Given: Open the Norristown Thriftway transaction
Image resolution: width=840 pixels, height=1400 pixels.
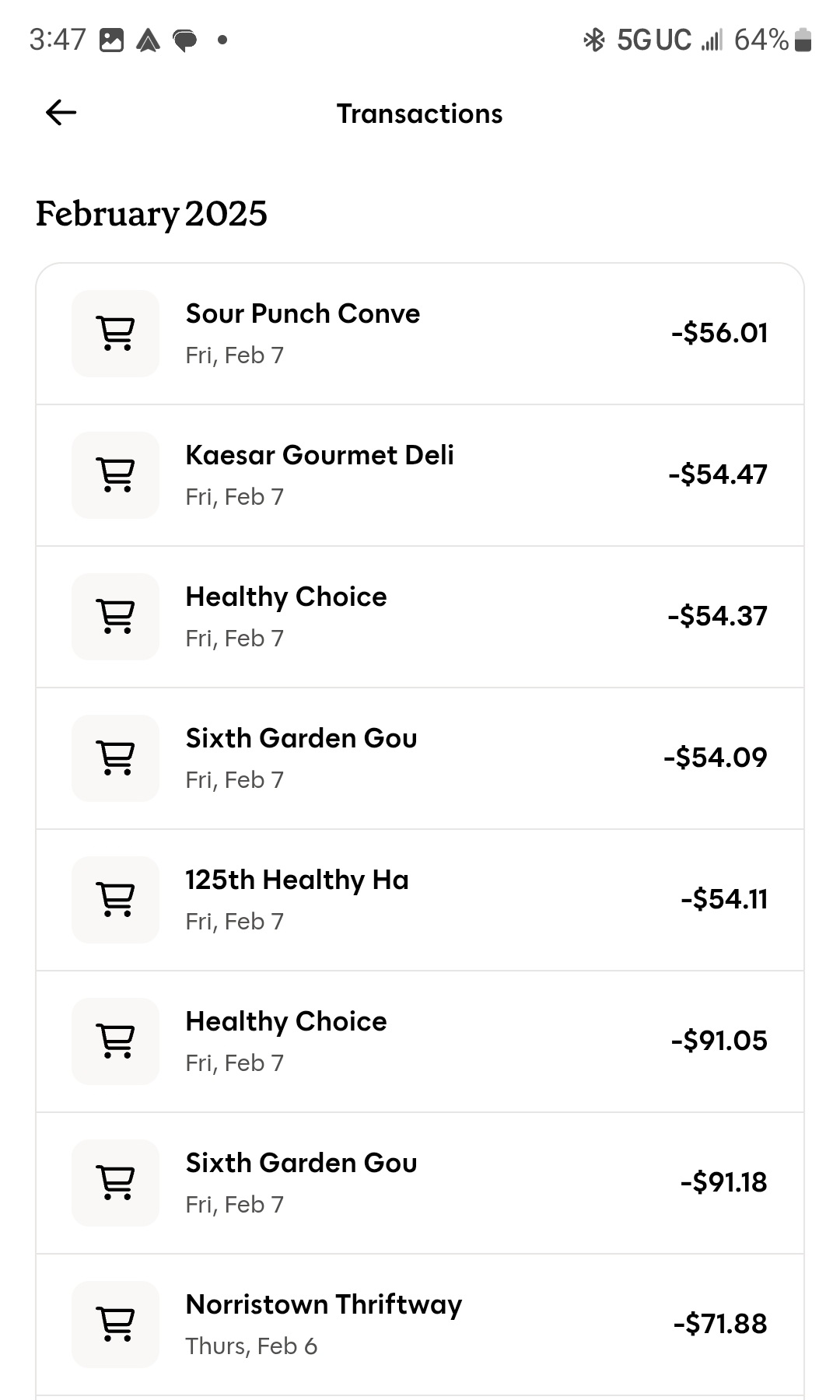Looking at the screenshot, I should coord(324,1304).
